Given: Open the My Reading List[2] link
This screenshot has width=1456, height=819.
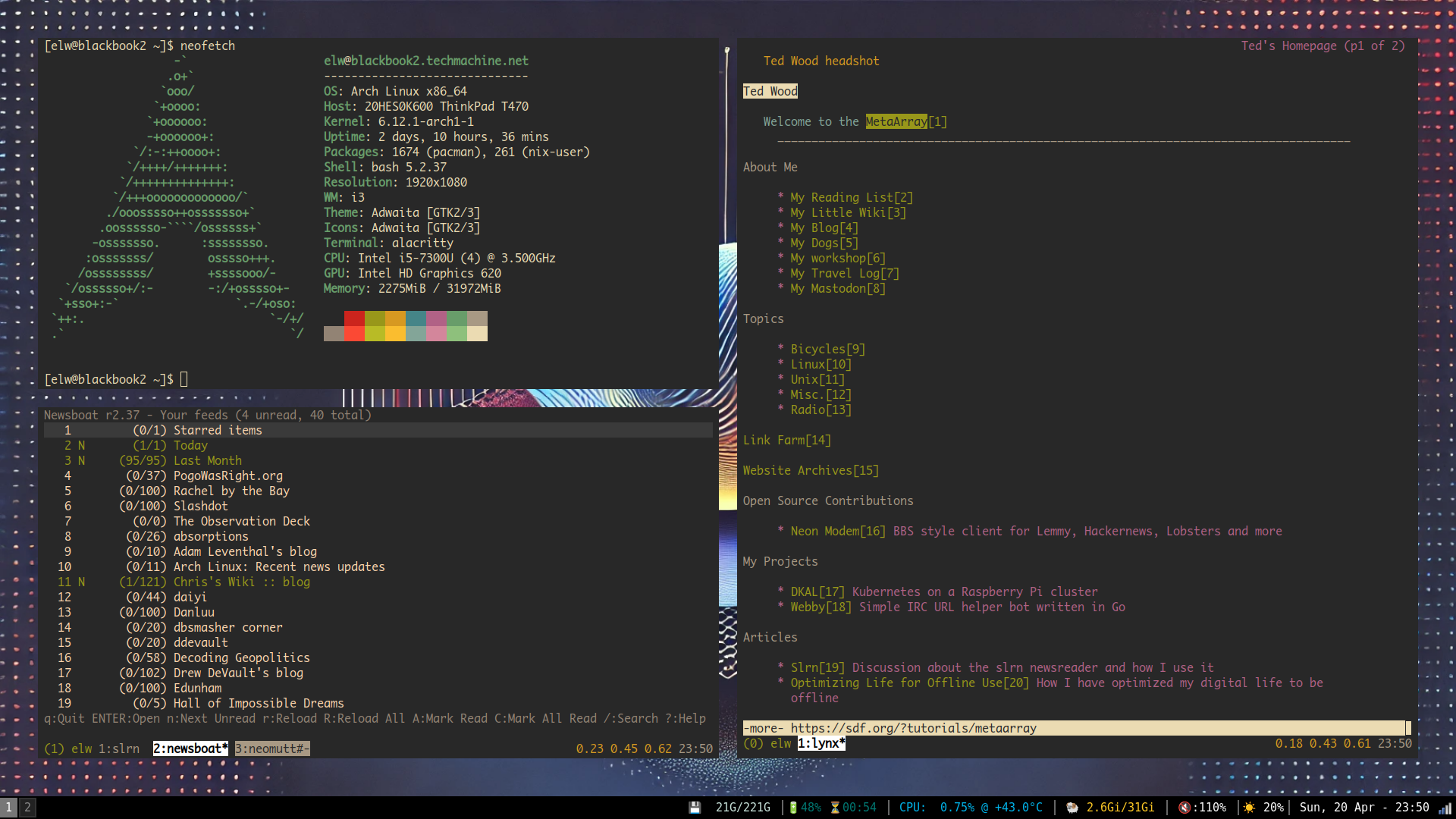Looking at the screenshot, I should coord(851,197).
